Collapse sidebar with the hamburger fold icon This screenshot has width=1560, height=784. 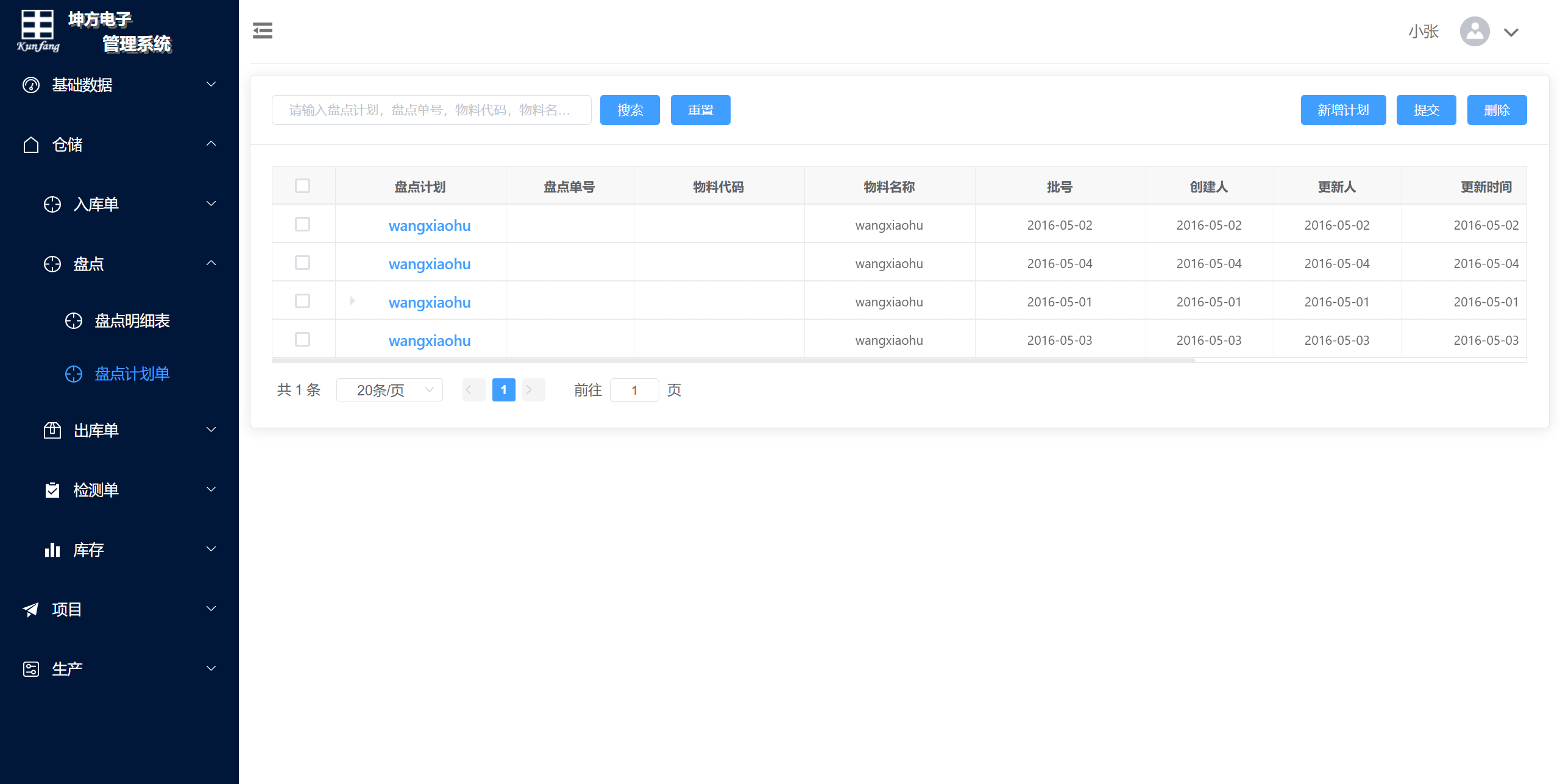pyautogui.click(x=263, y=30)
